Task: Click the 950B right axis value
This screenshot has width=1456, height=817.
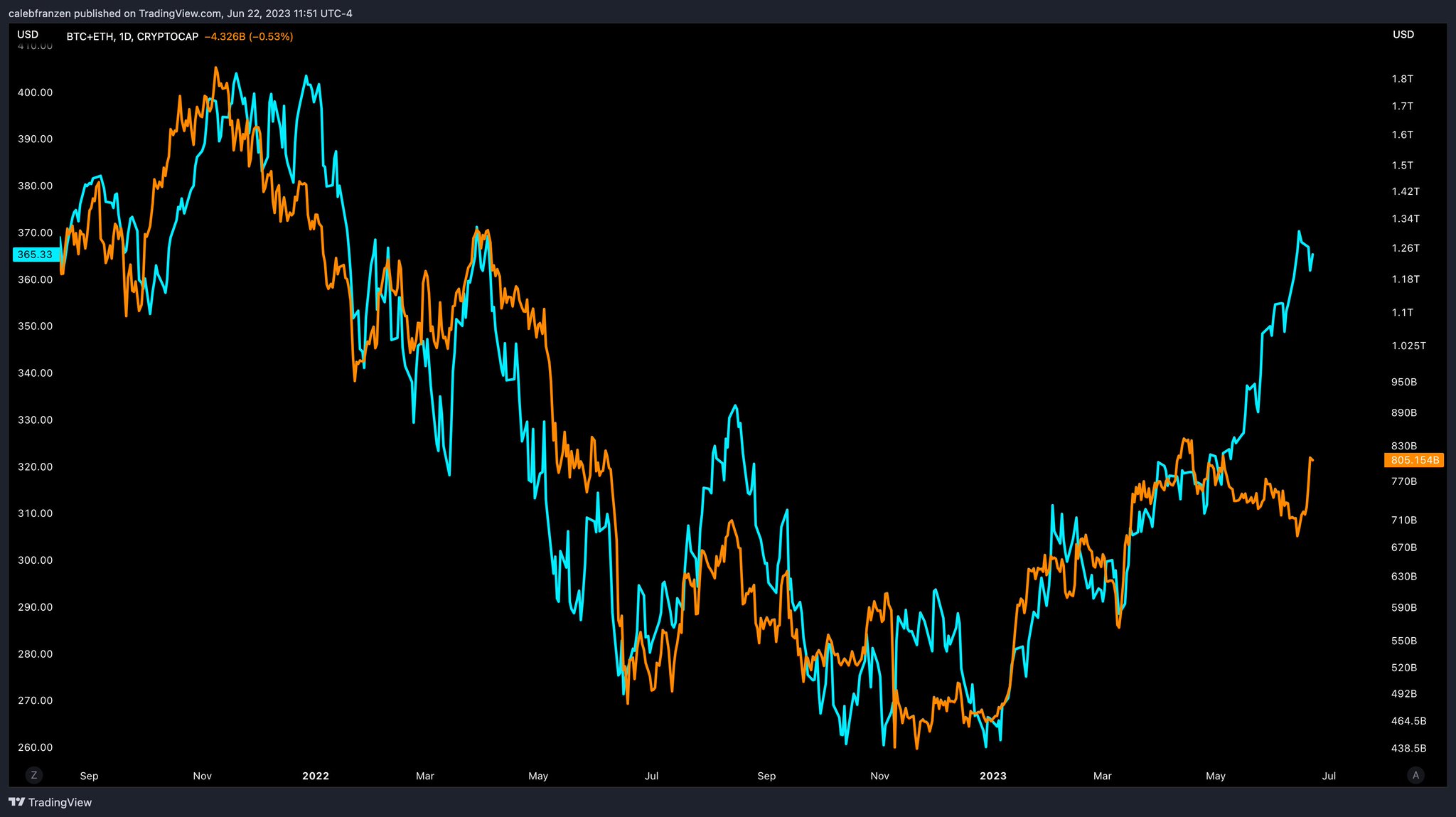Action: pos(1404,382)
